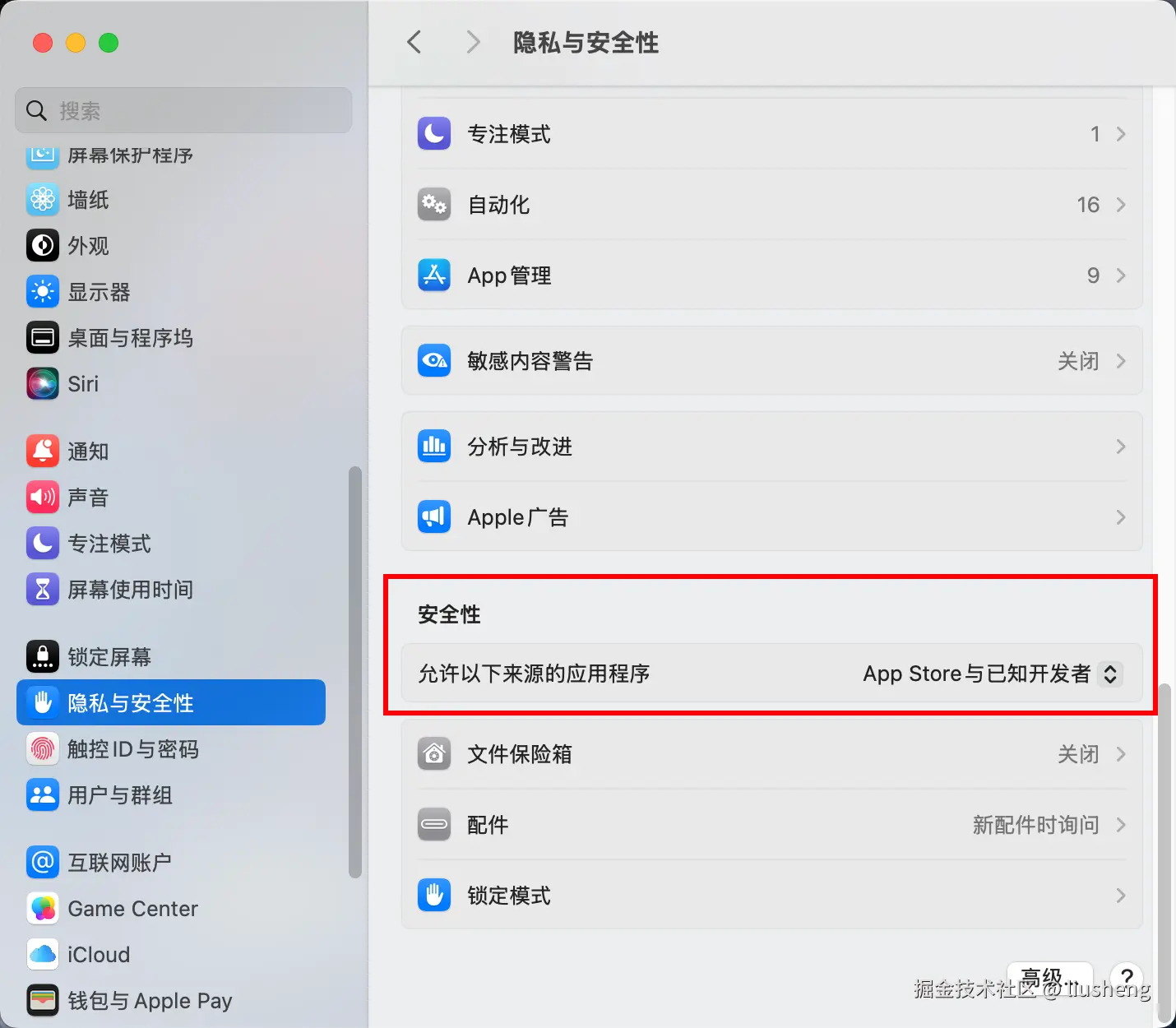Click the back arrow in the header
1176x1028 pixels.
(x=414, y=42)
